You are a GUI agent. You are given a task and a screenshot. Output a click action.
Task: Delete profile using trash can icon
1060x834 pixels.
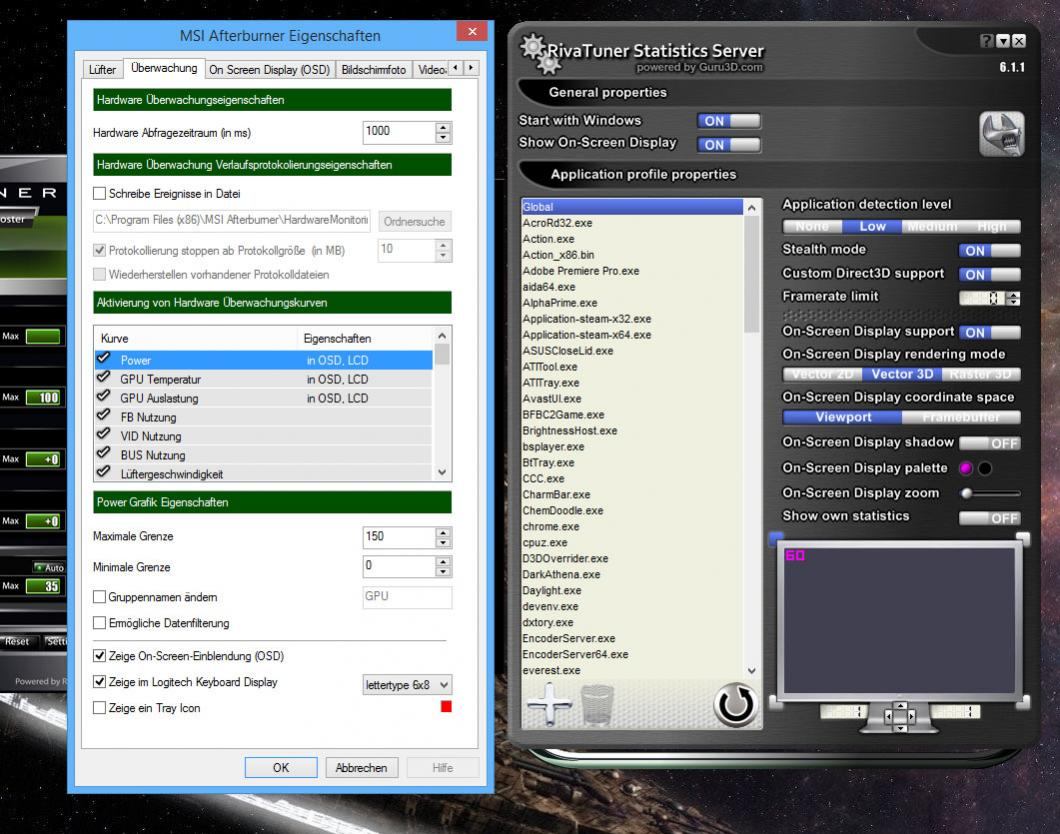pyautogui.click(x=598, y=705)
